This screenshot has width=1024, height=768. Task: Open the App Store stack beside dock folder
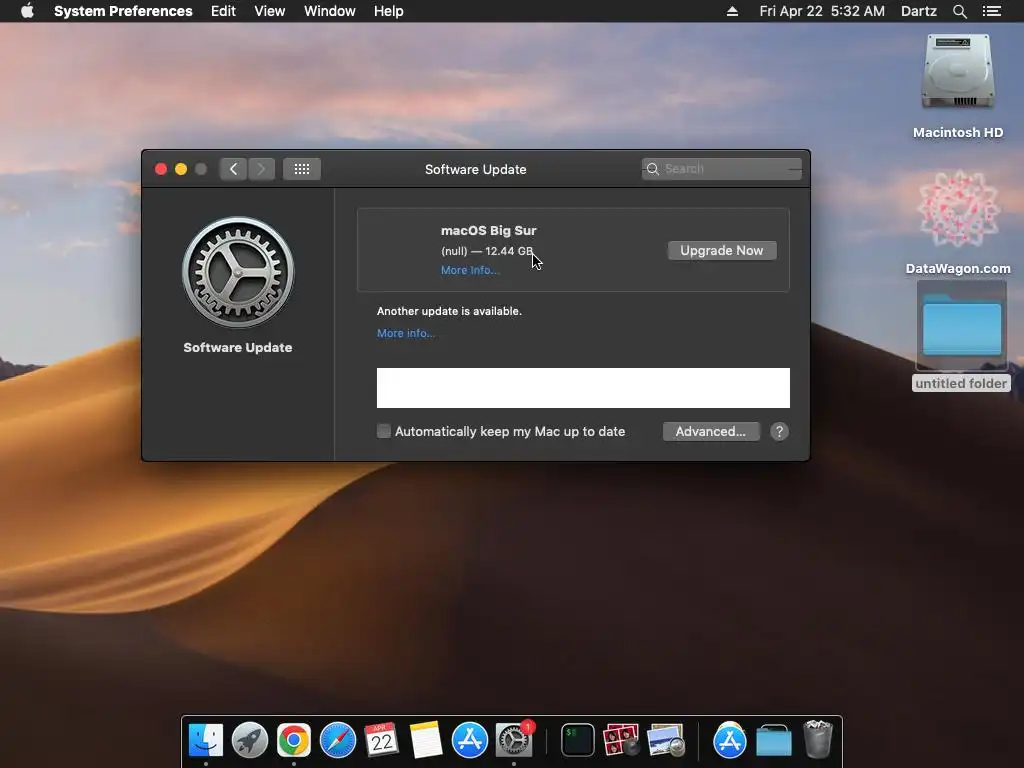[729, 740]
